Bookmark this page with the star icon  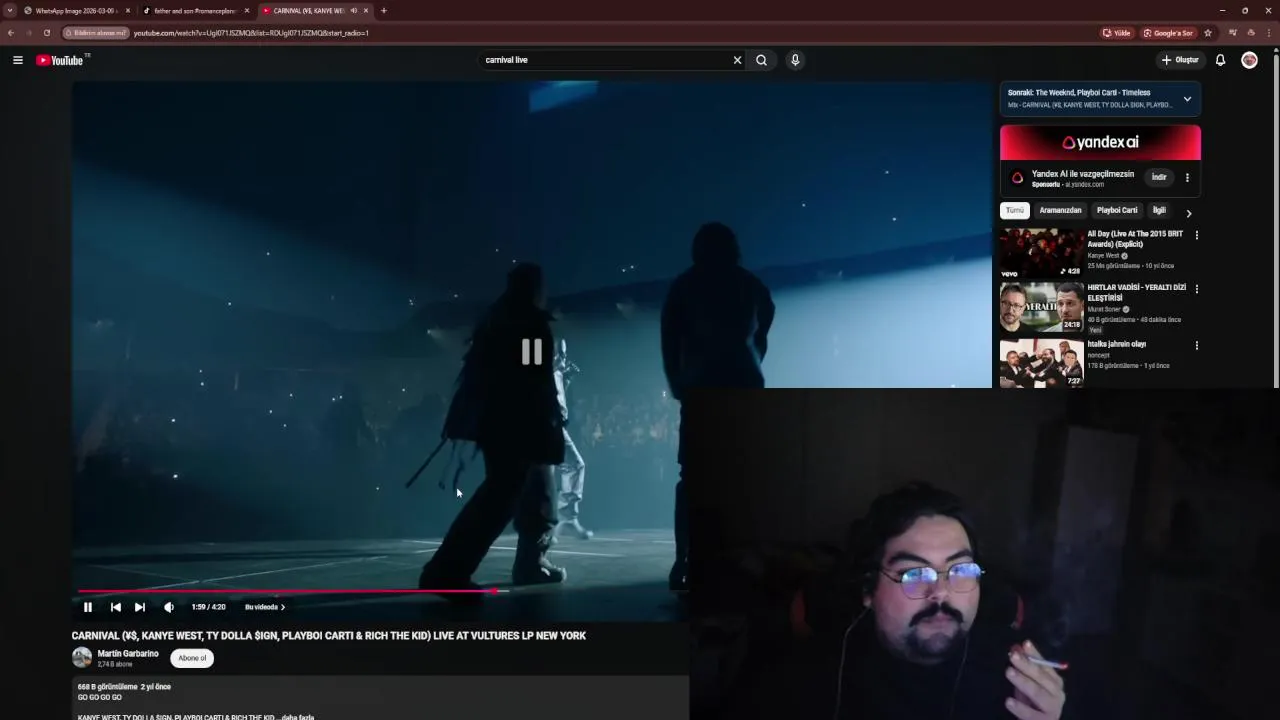(1208, 33)
